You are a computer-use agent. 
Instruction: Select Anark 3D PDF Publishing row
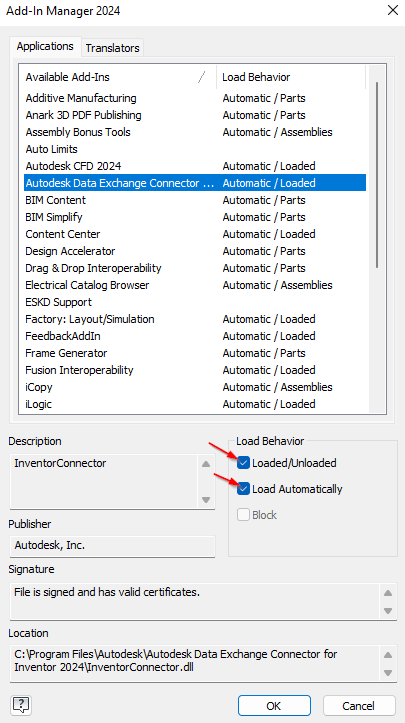tap(195, 115)
